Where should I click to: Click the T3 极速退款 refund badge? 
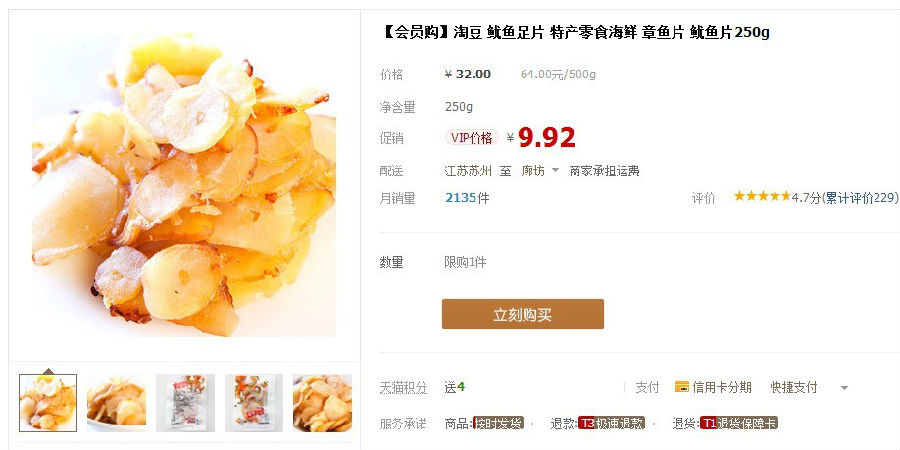pos(611,424)
